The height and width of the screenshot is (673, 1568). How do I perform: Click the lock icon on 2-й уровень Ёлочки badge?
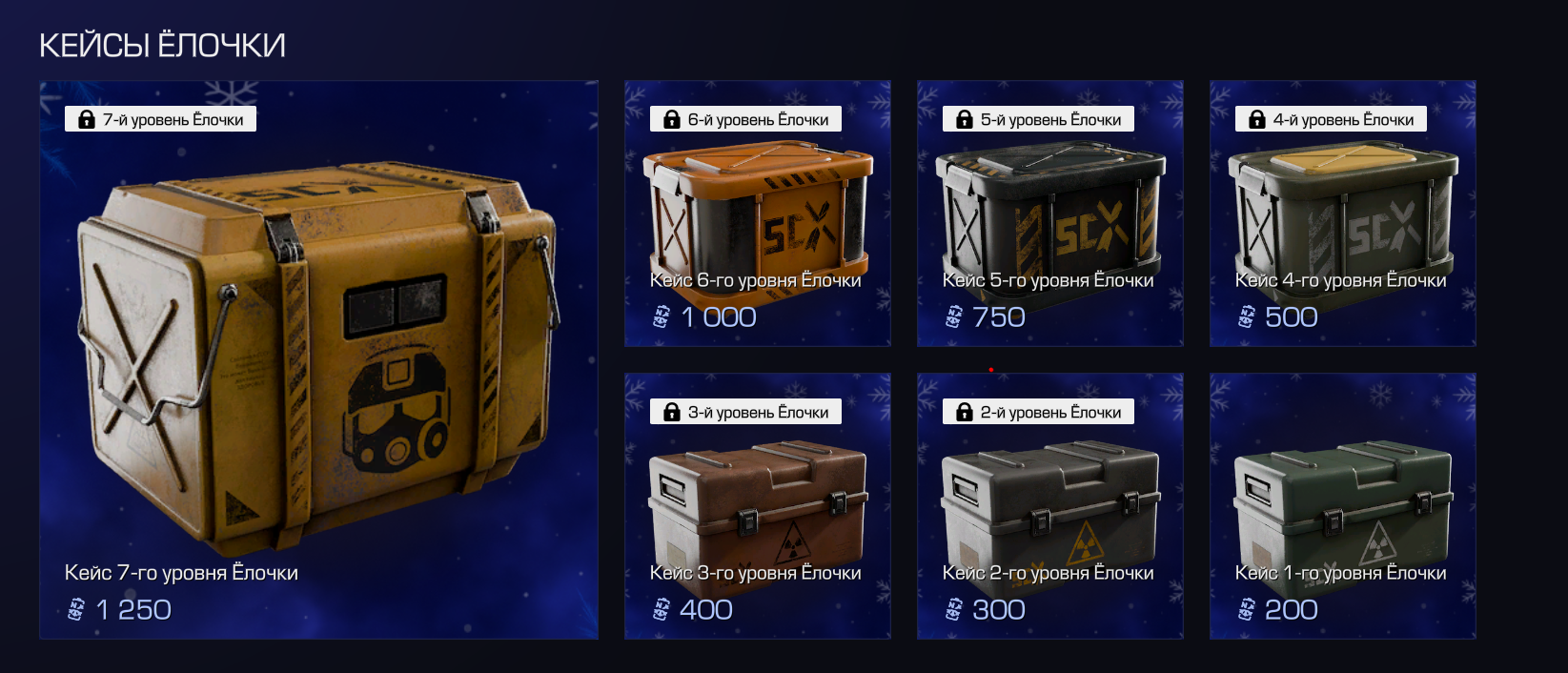click(x=964, y=412)
